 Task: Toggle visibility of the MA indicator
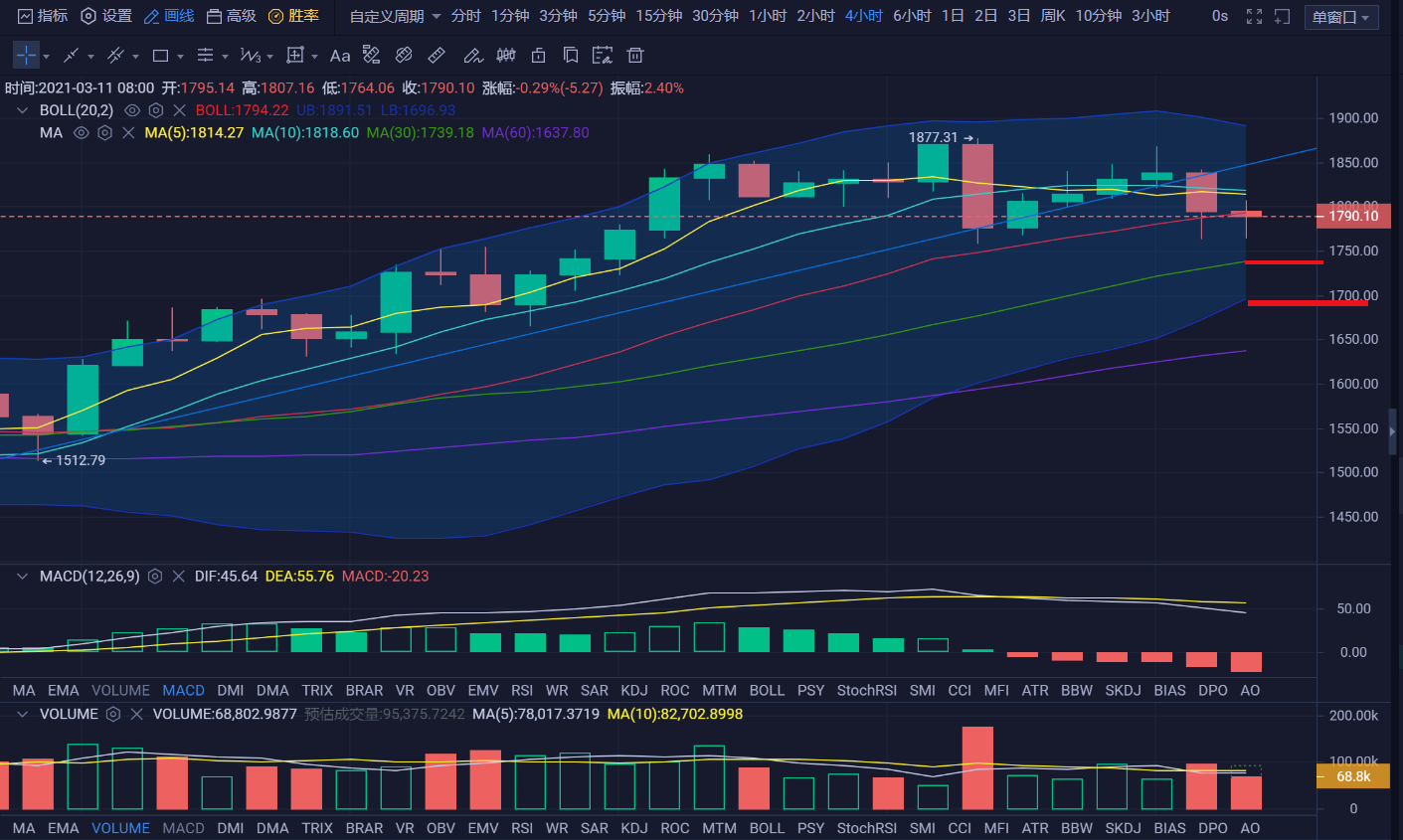(x=82, y=132)
